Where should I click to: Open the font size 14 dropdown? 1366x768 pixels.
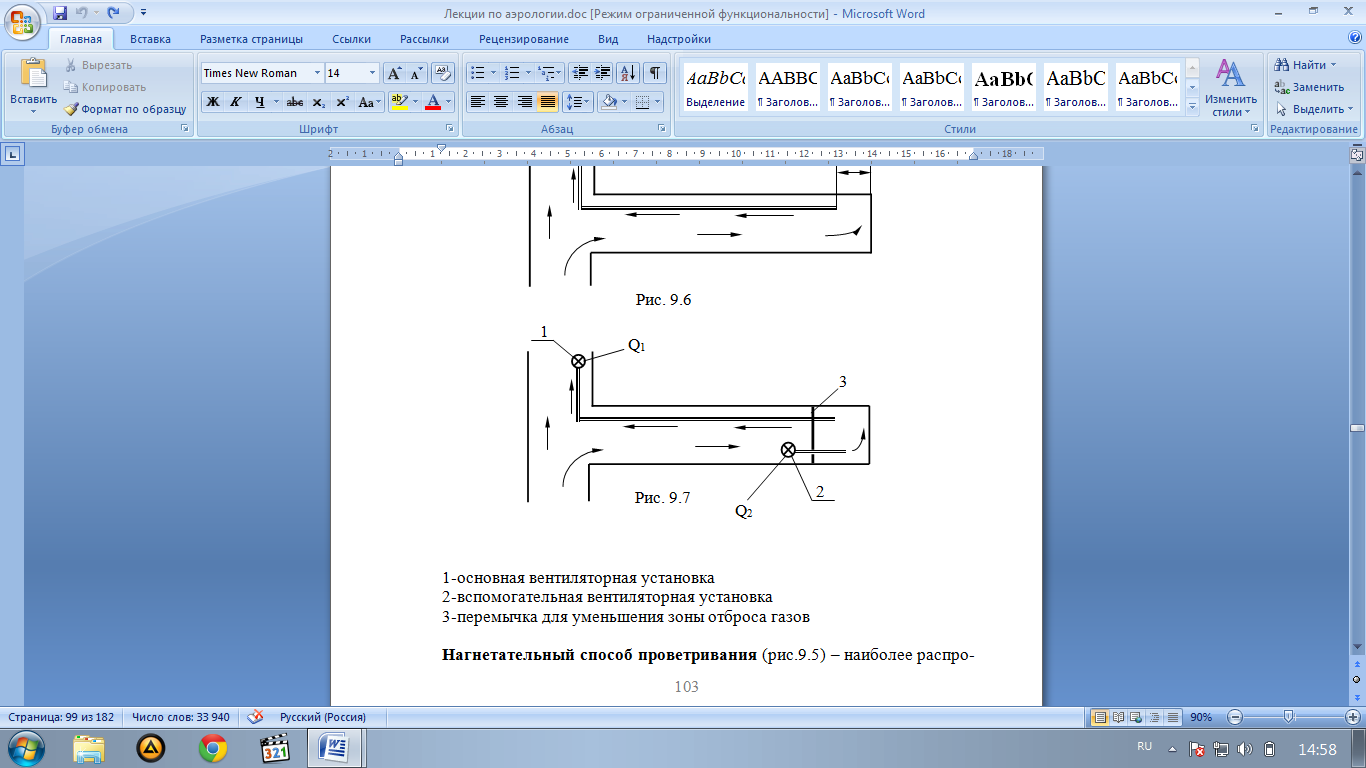coord(373,73)
